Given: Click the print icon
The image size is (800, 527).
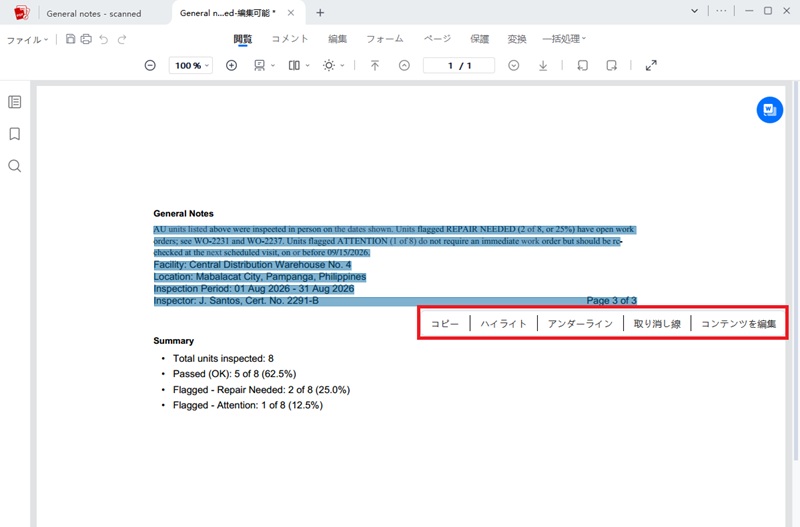Looking at the screenshot, I should 86,39.
